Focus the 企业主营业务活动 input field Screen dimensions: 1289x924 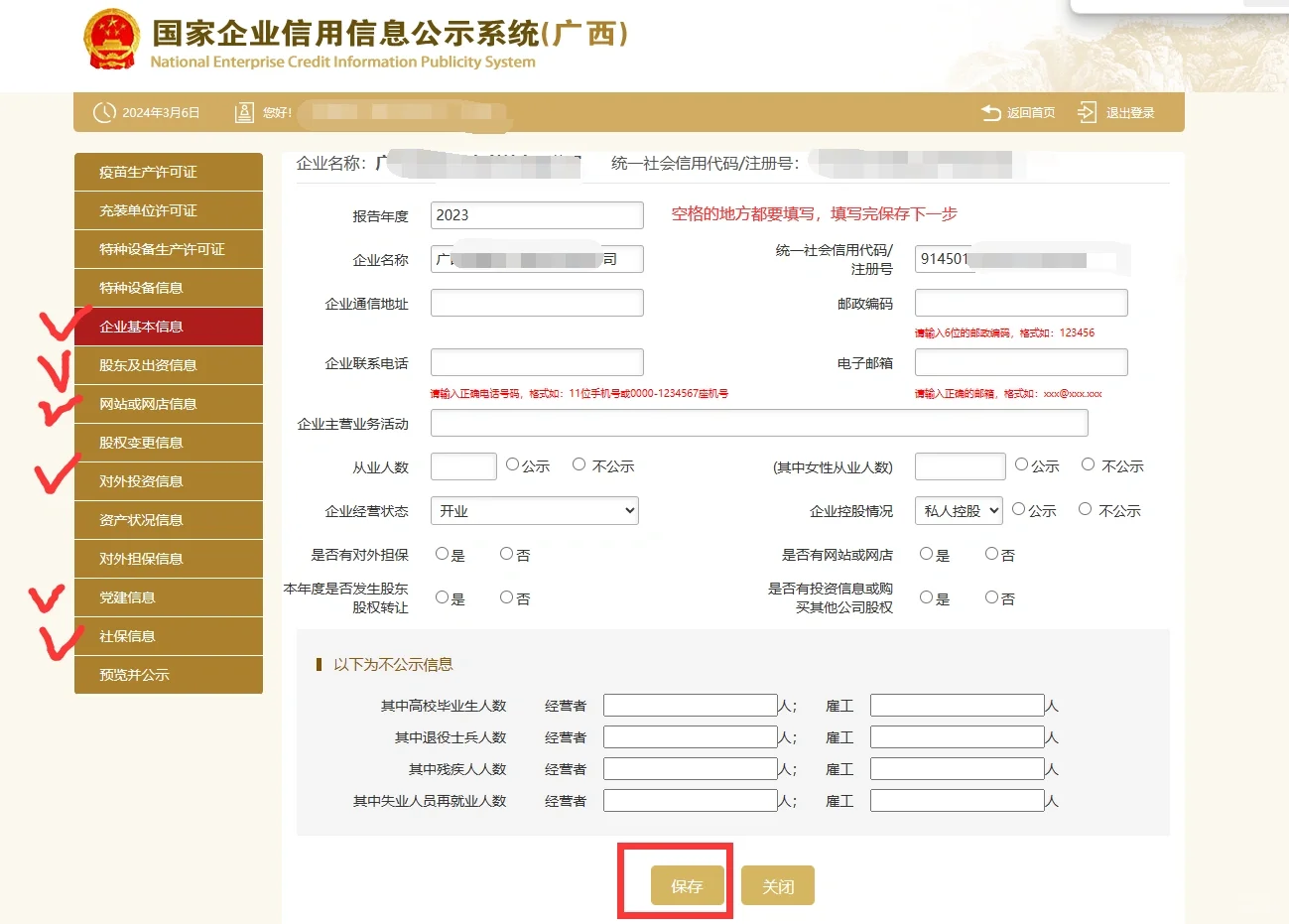(x=759, y=423)
